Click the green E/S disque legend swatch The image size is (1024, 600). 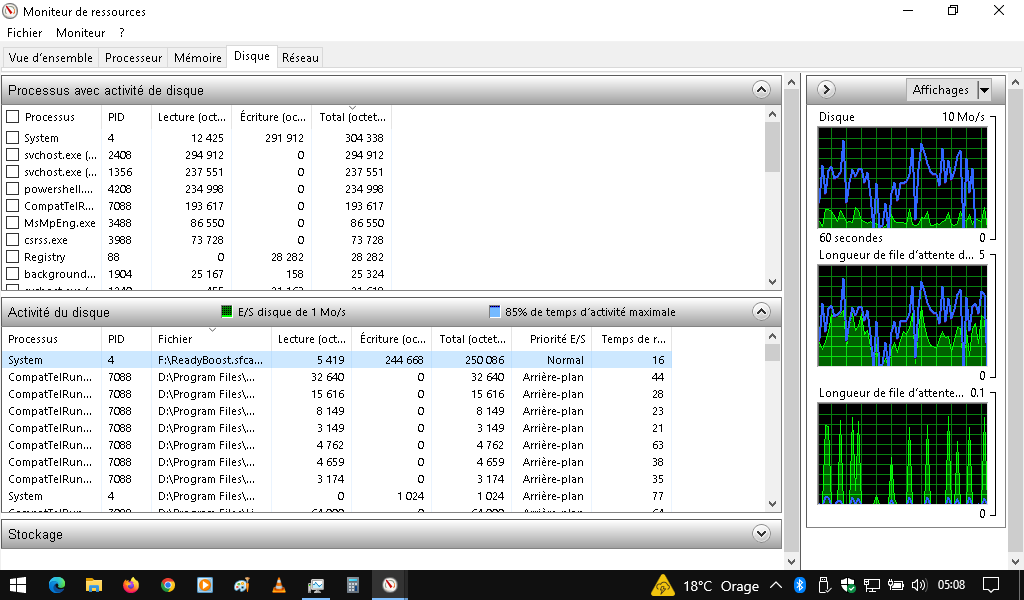pos(227,311)
